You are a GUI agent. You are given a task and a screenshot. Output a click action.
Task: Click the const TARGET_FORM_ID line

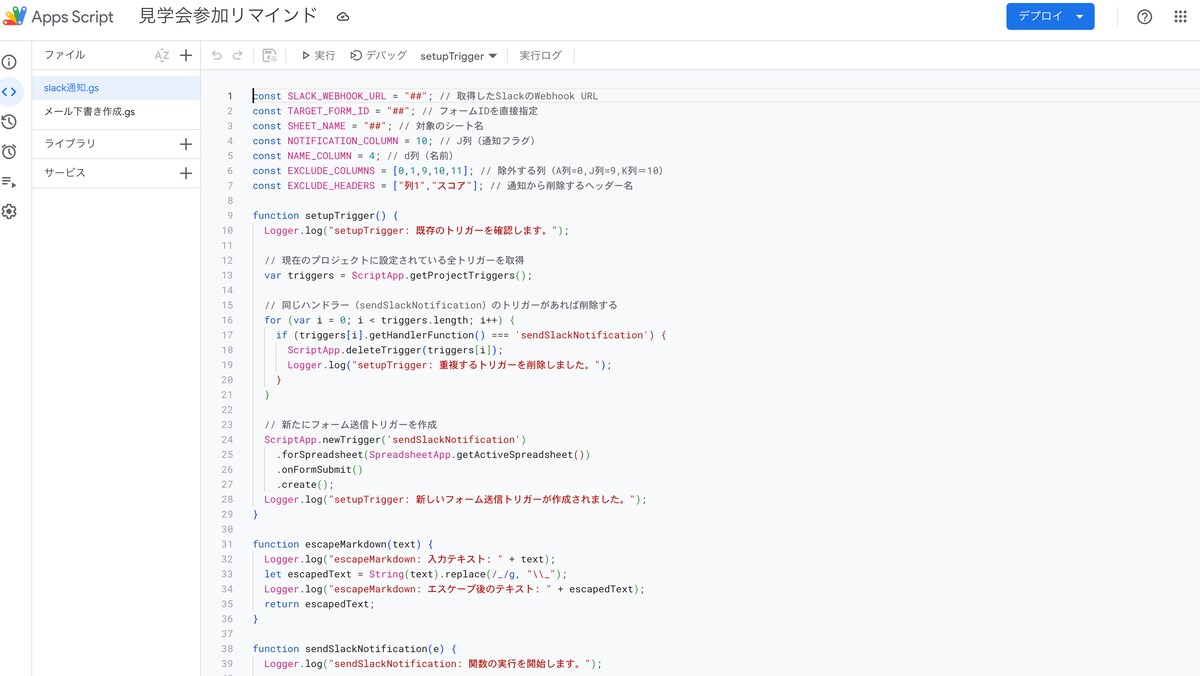(x=395, y=111)
